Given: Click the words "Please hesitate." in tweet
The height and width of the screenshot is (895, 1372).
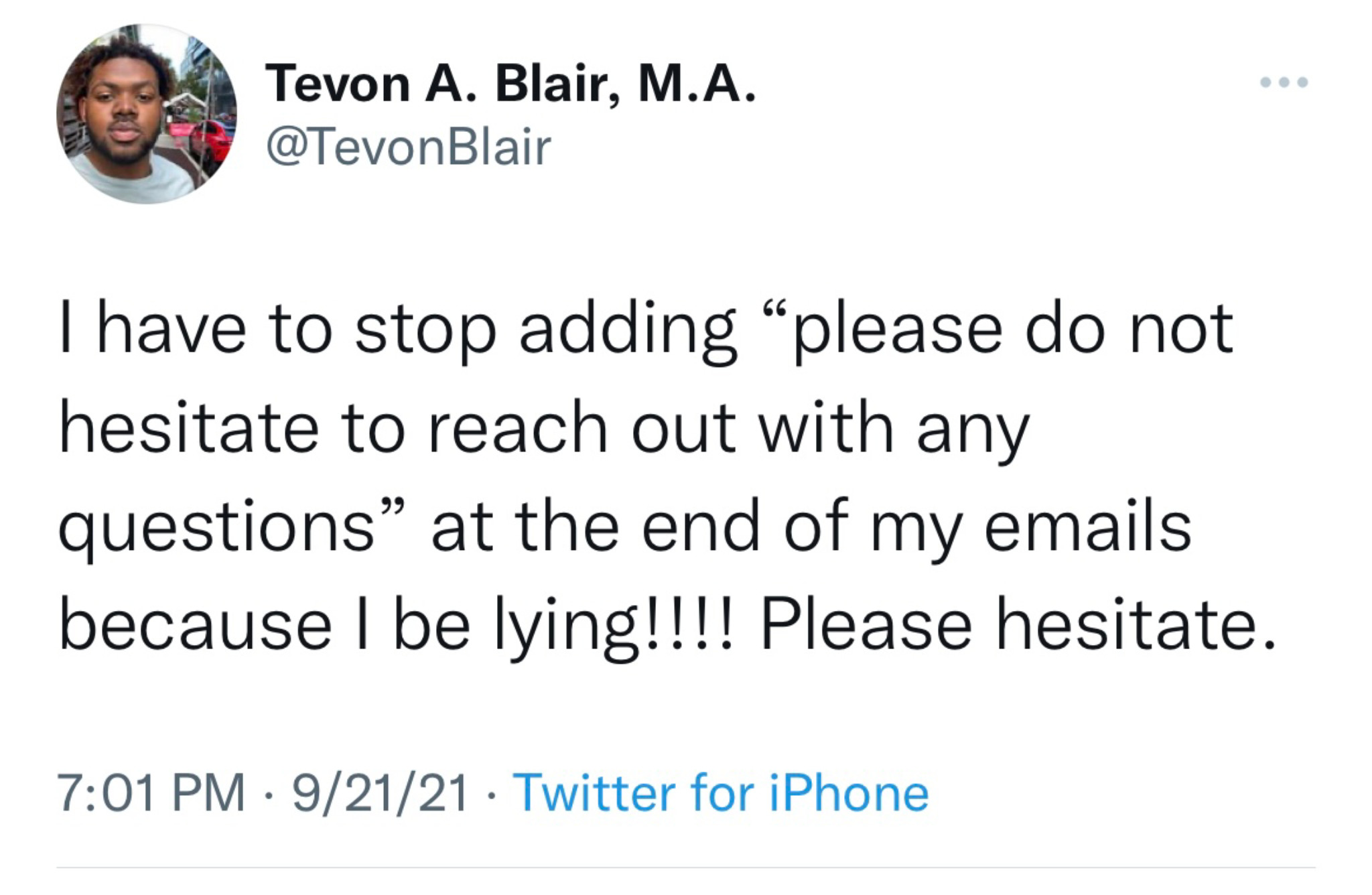Looking at the screenshot, I should (x=1018, y=624).
